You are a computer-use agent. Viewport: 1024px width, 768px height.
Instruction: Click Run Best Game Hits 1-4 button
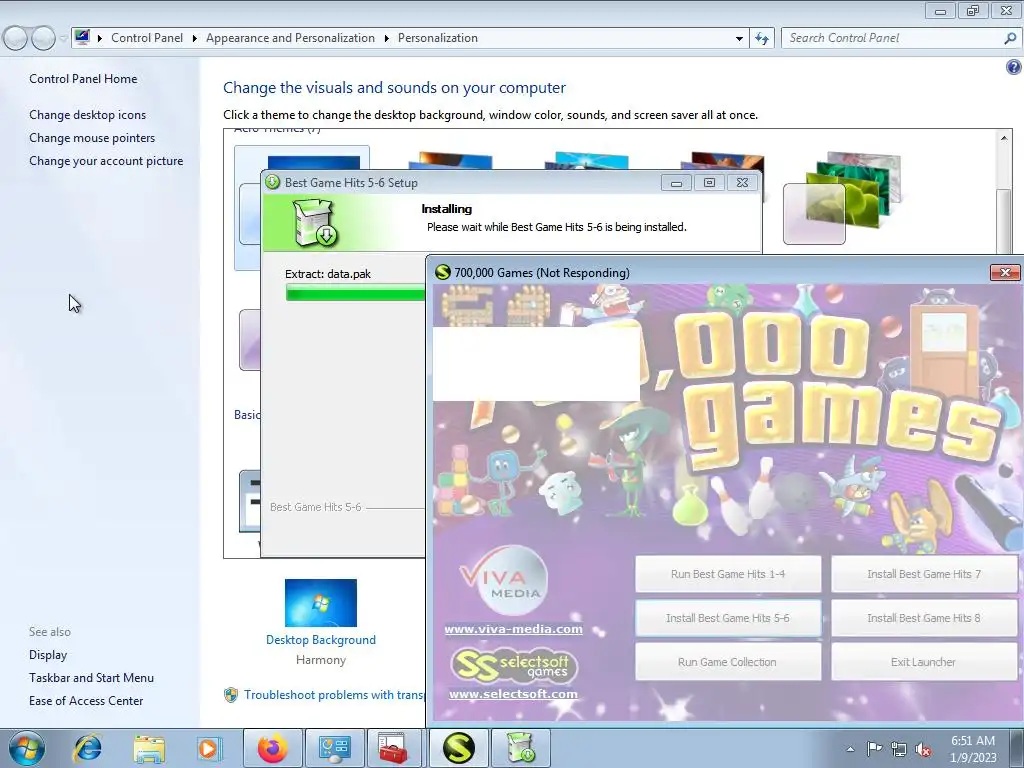point(728,574)
